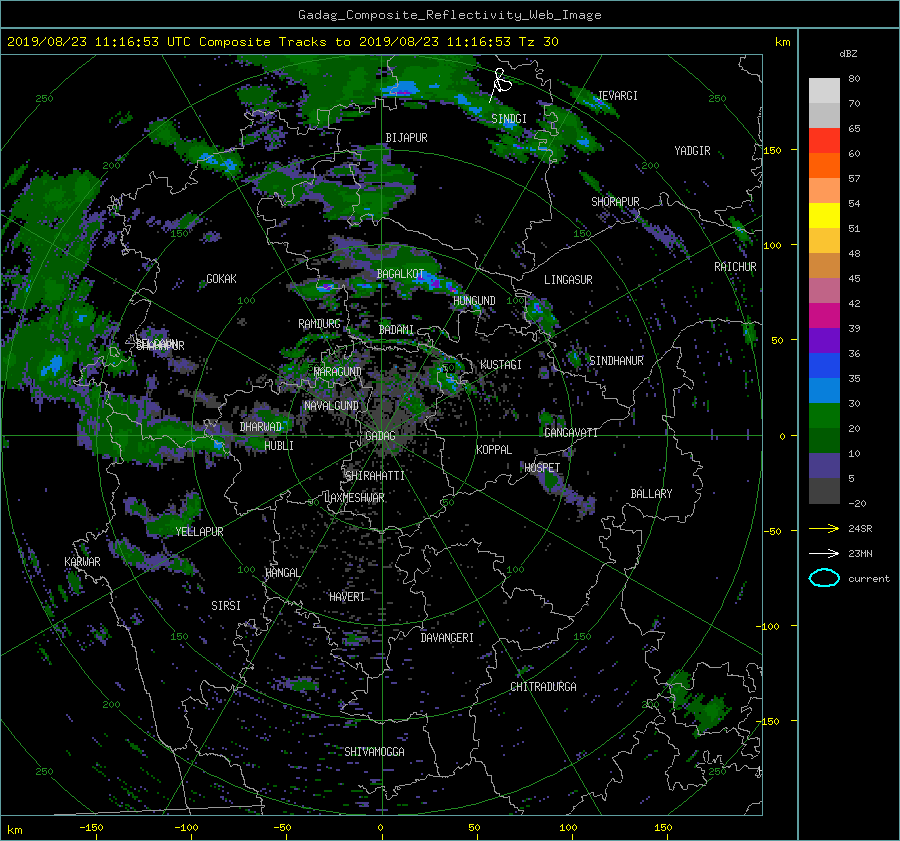Click the BADAMI city label

point(396,330)
